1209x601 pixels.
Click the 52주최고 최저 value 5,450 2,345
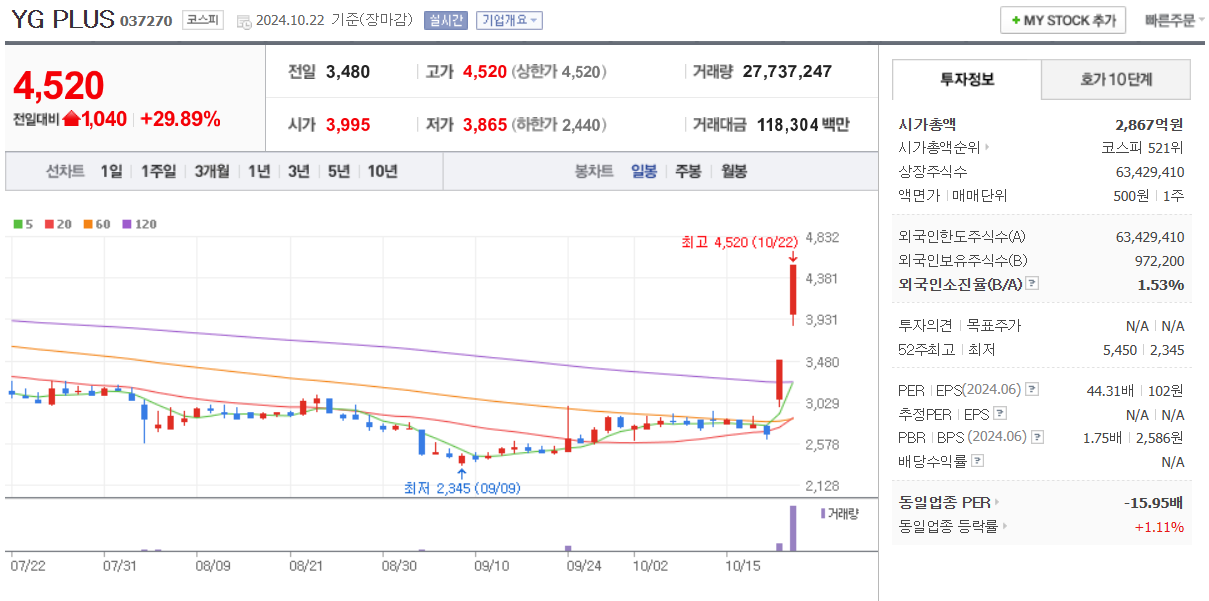(1142, 350)
